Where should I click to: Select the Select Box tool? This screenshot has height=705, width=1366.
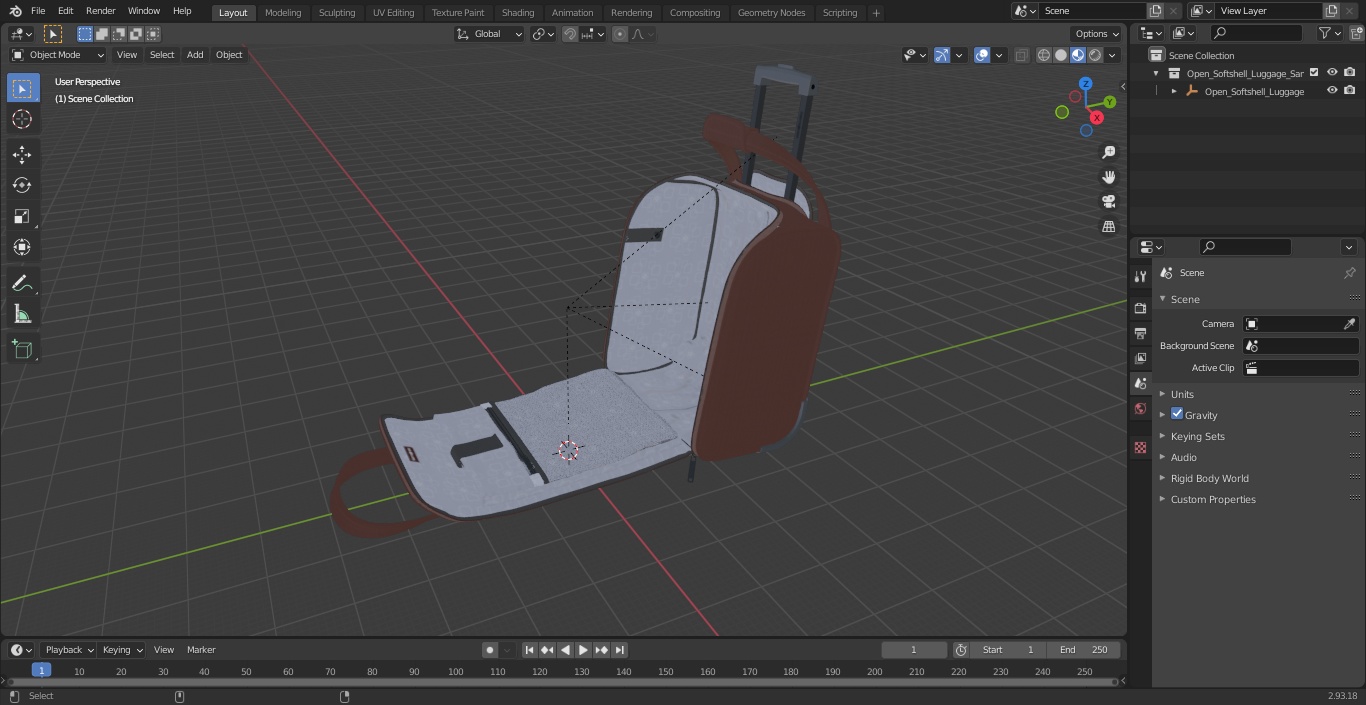tap(22, 88)
